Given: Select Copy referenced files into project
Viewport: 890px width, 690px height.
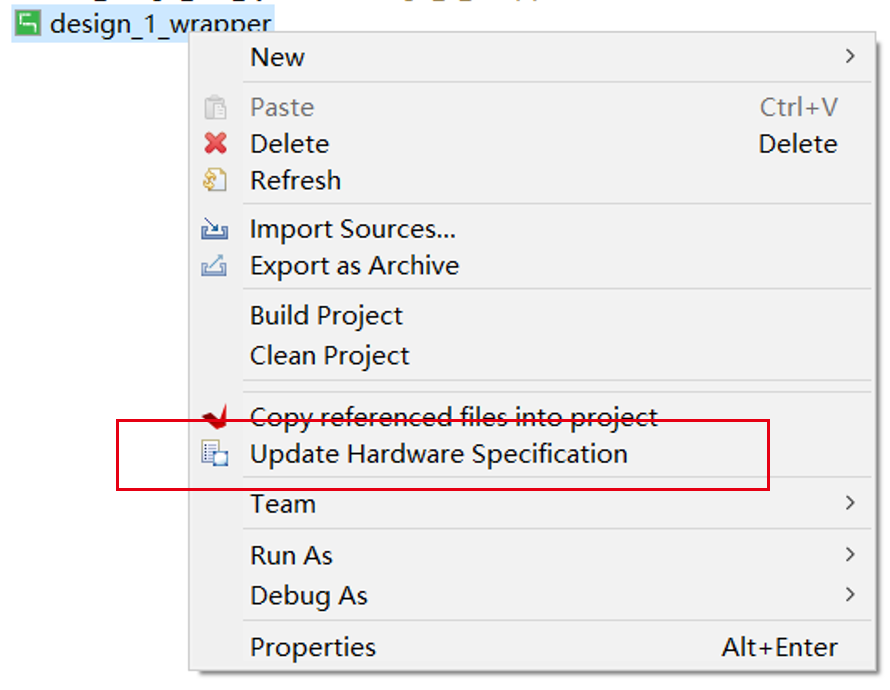Looking at the screenshot, I should (x=453, y=416).
